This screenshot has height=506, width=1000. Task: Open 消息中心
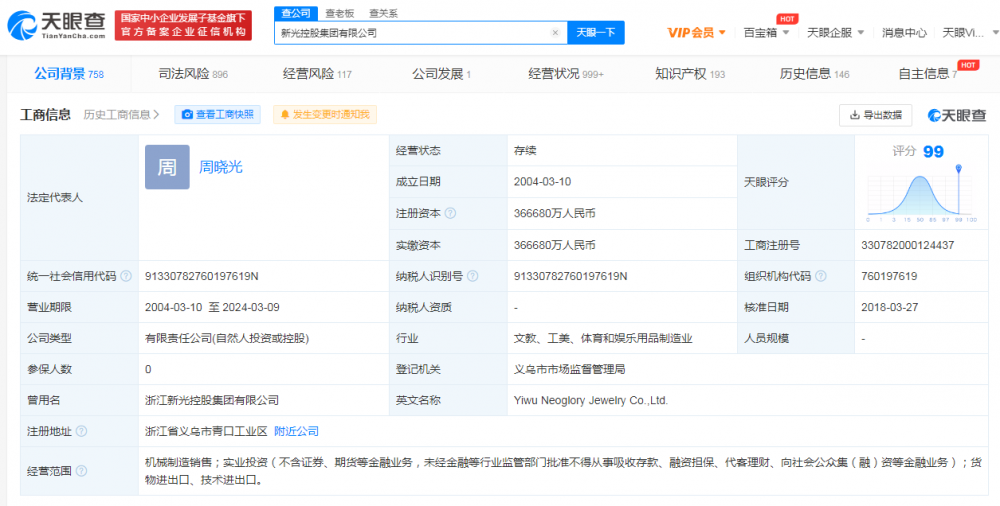(x=904, y=33)
